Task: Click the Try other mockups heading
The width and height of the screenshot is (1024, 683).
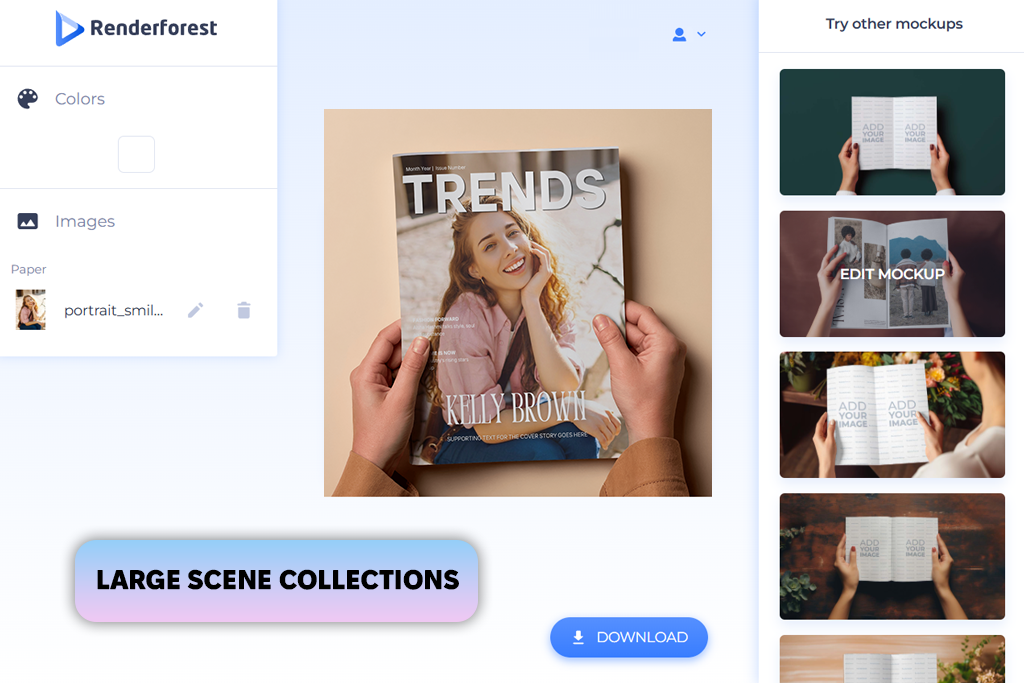Action: pyautogui.click(x=894, y=24)
